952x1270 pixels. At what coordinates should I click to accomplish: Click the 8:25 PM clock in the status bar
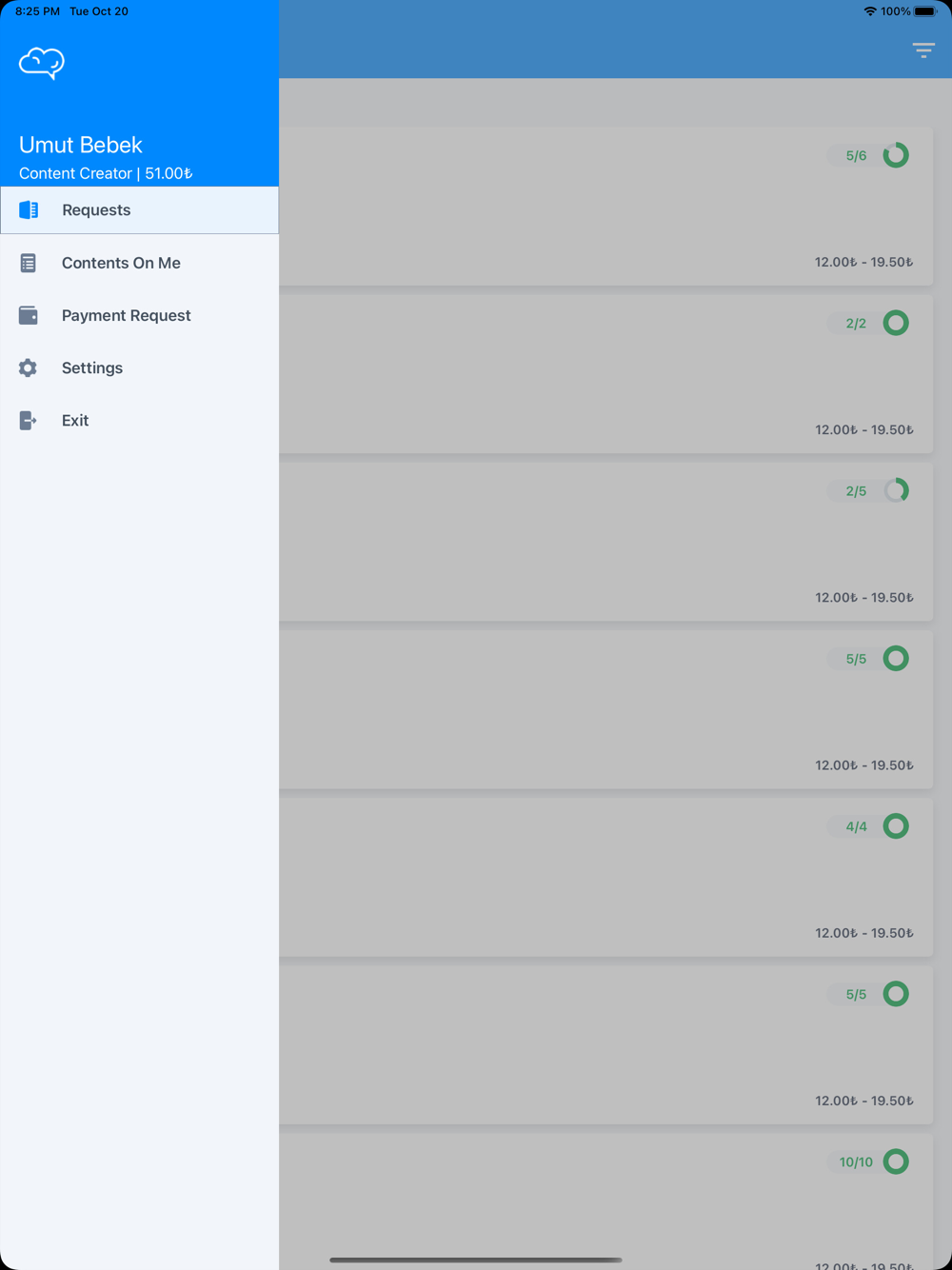pos(37,11)
